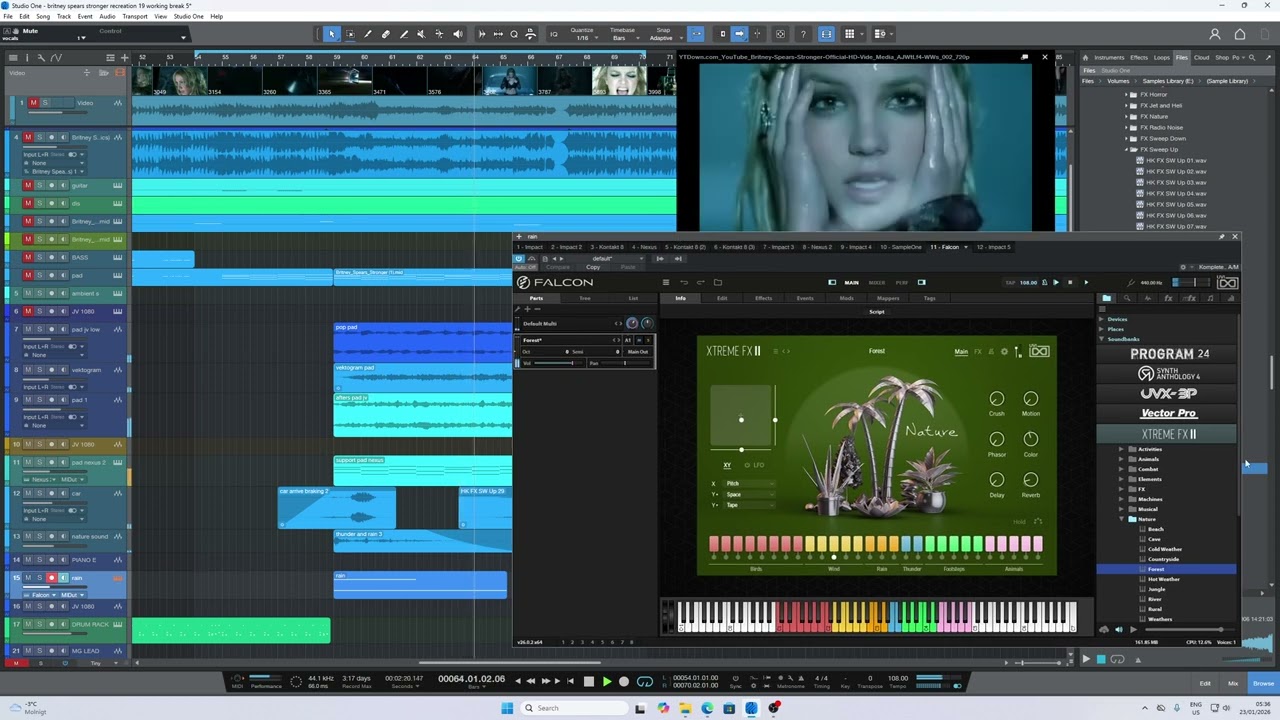This screenshot has height=720, width=1280.
Task: Open the Transport menu
Action: tap(134, 16)
